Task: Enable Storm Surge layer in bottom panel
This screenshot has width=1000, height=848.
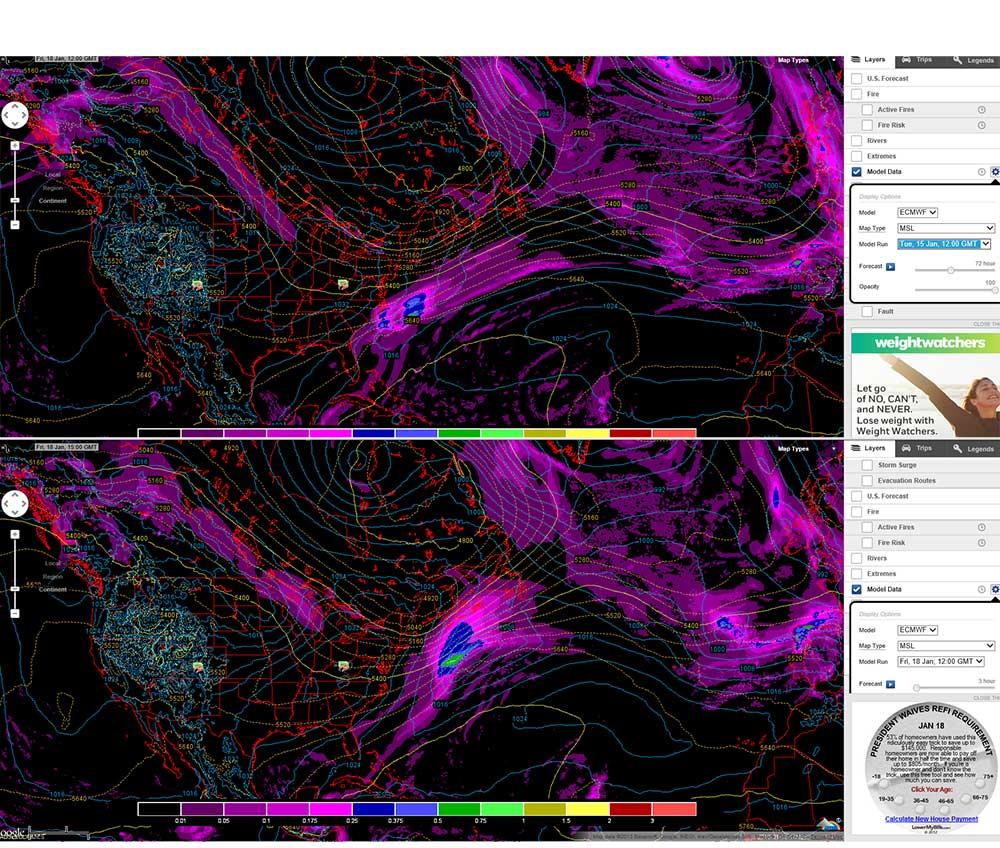Action: tap(867, 465)
